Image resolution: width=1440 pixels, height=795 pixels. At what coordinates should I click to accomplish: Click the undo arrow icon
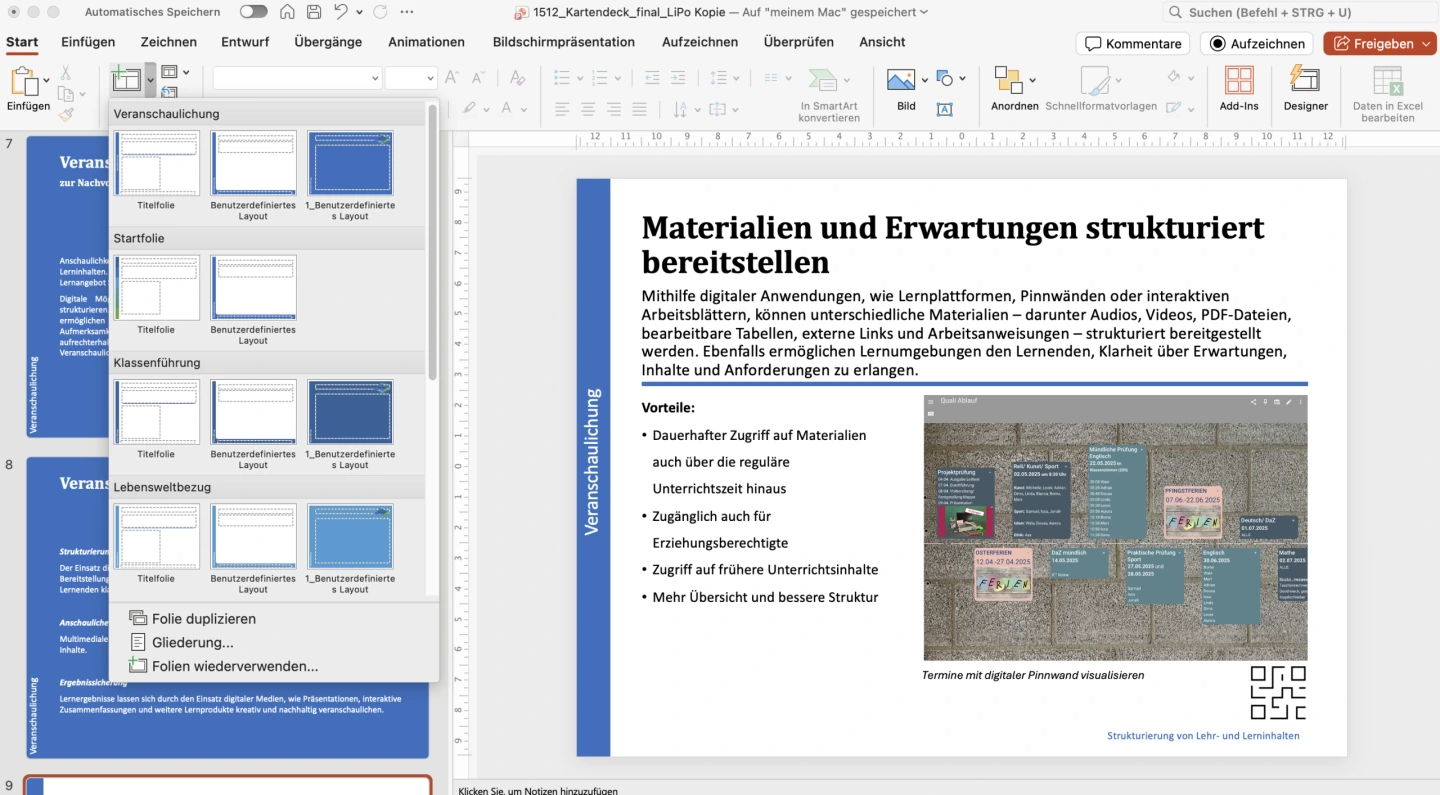pyautogui.click(x=341, y=12)
